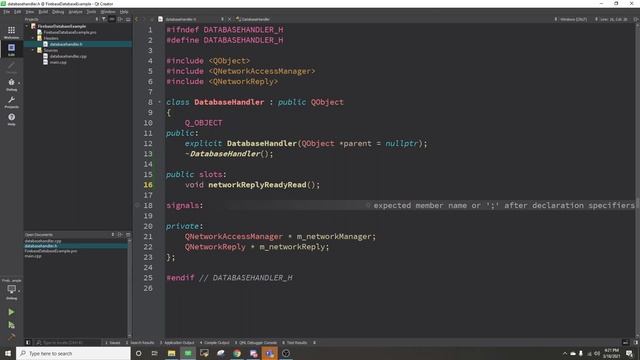Open the Projects panel view dropdown
640x360 pixels.
[97, 19]
